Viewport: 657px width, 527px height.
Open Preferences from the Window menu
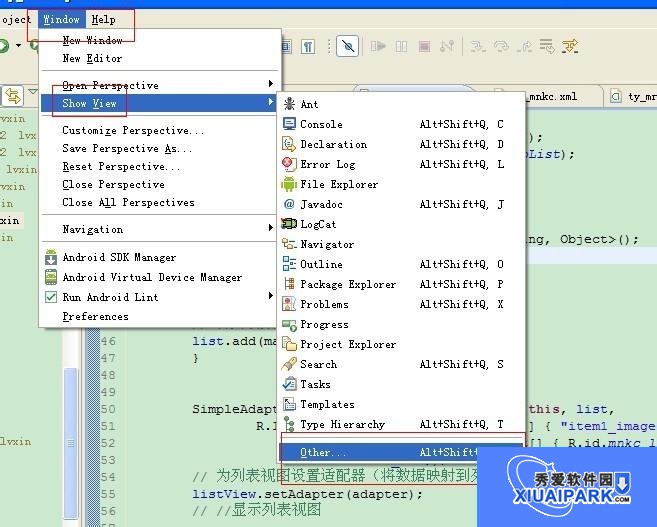[x=159, y=317]
